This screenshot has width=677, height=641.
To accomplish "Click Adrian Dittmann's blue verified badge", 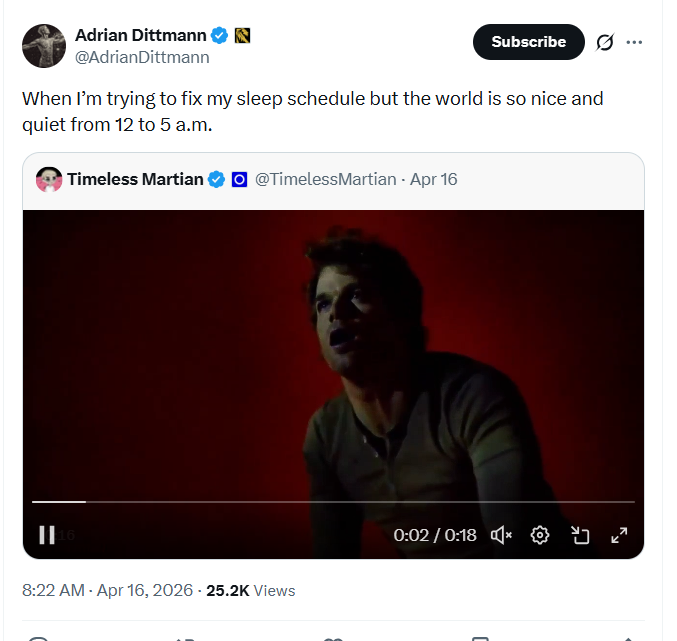I will pos(219,36).
